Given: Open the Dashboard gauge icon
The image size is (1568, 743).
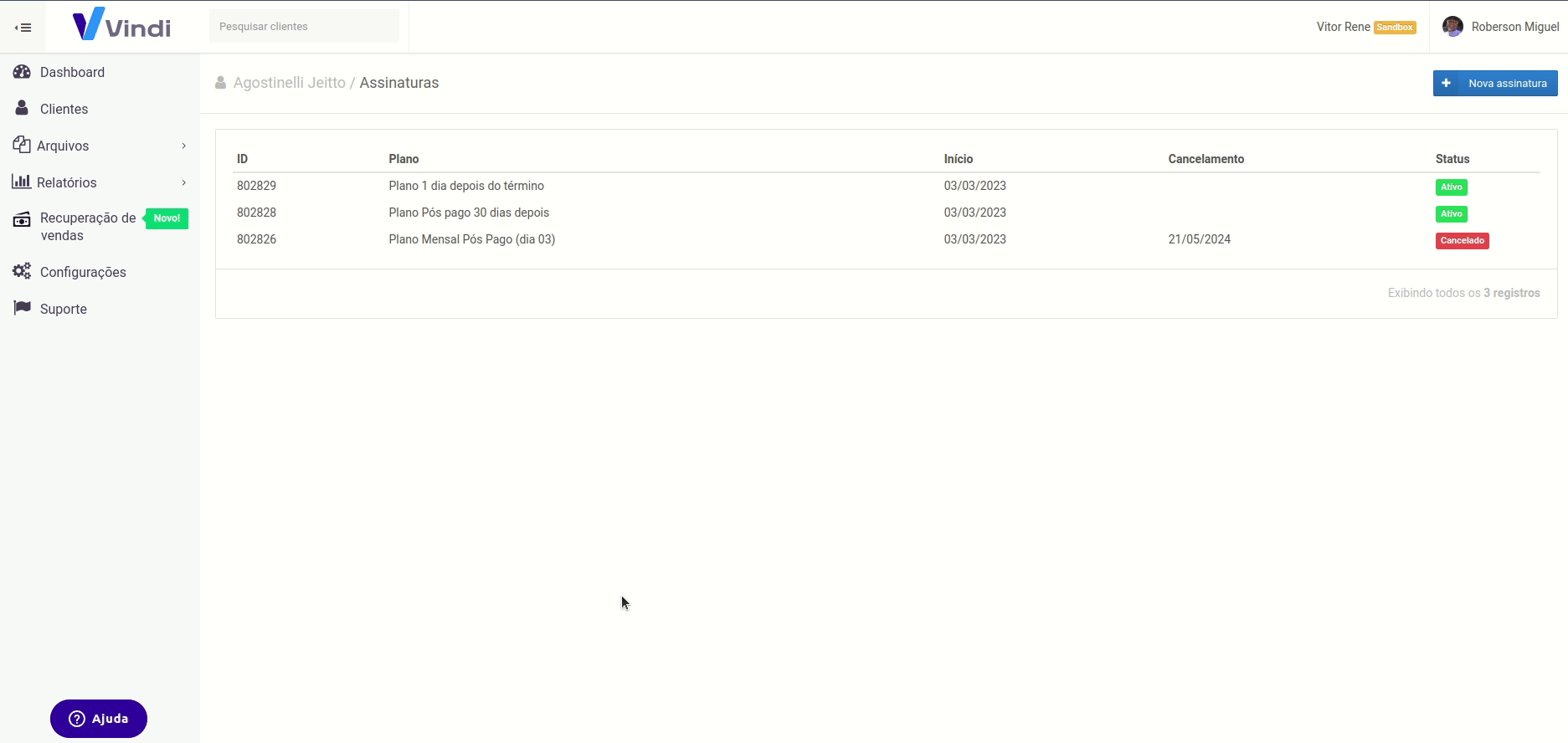Looking at the screenshot, I should click(22, 72).
